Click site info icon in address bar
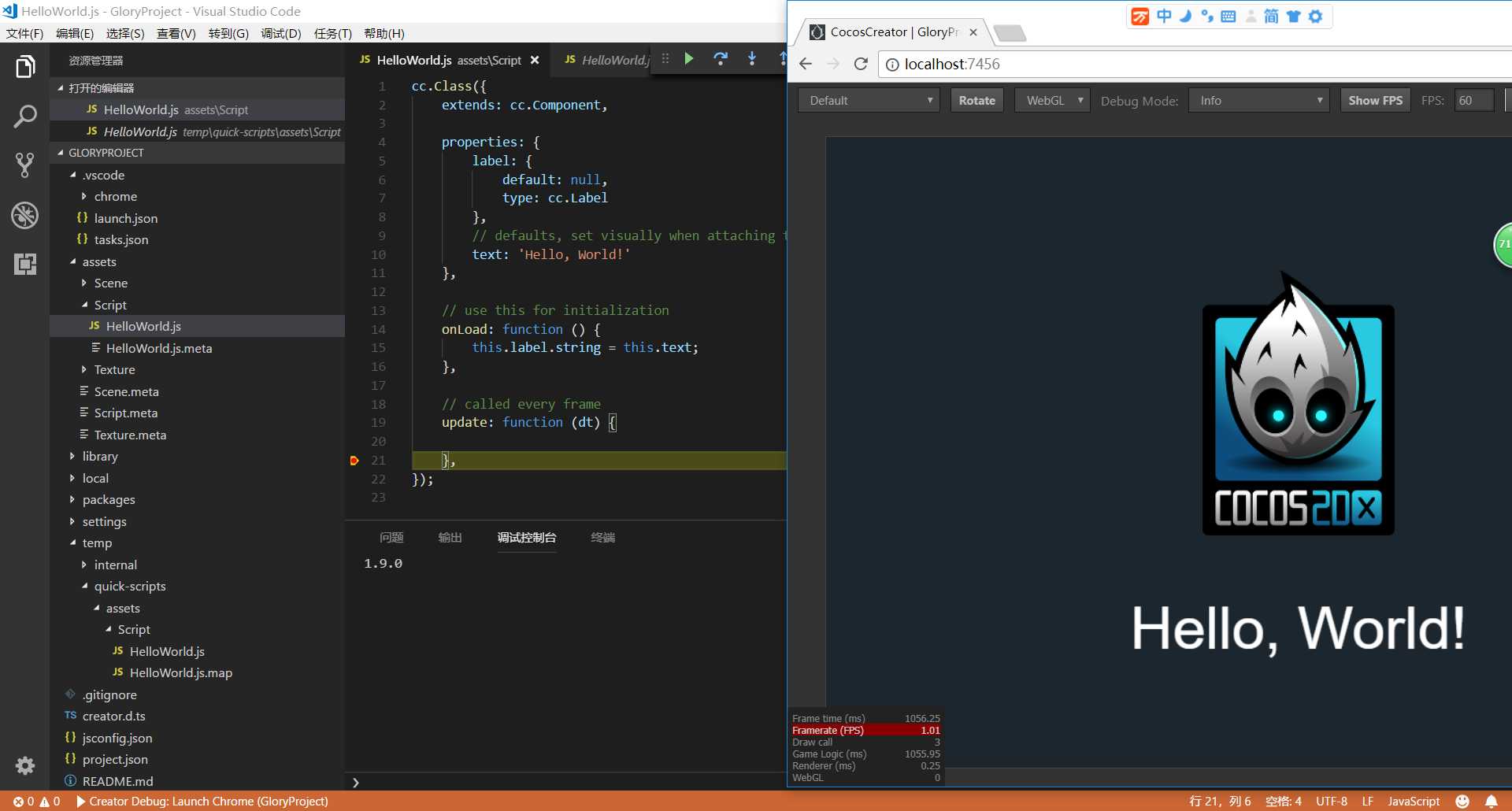The width and height of the screenshot is (1512, 811). click(892, 65)
